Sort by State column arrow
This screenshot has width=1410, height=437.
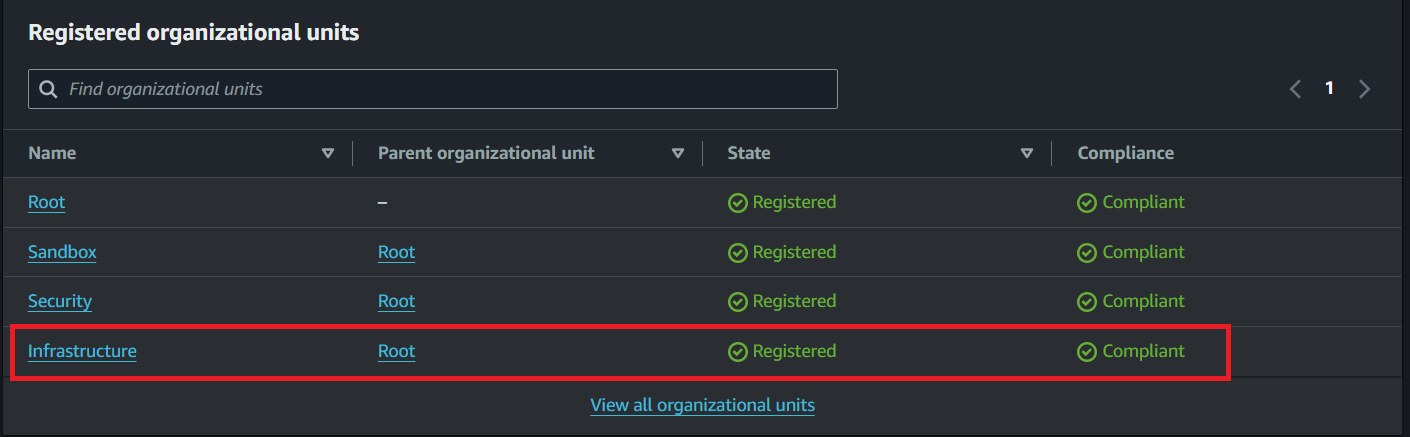click(x=1027, y=154)
